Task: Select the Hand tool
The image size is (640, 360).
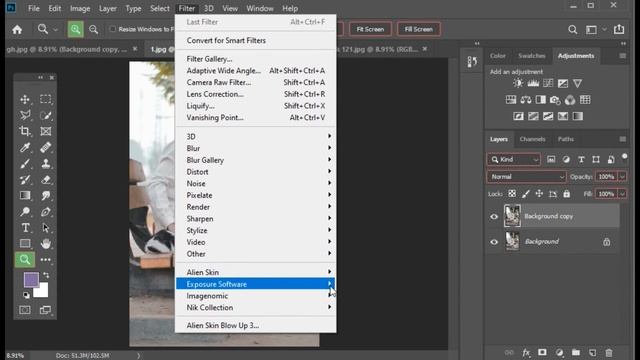Action: [46, 244]
